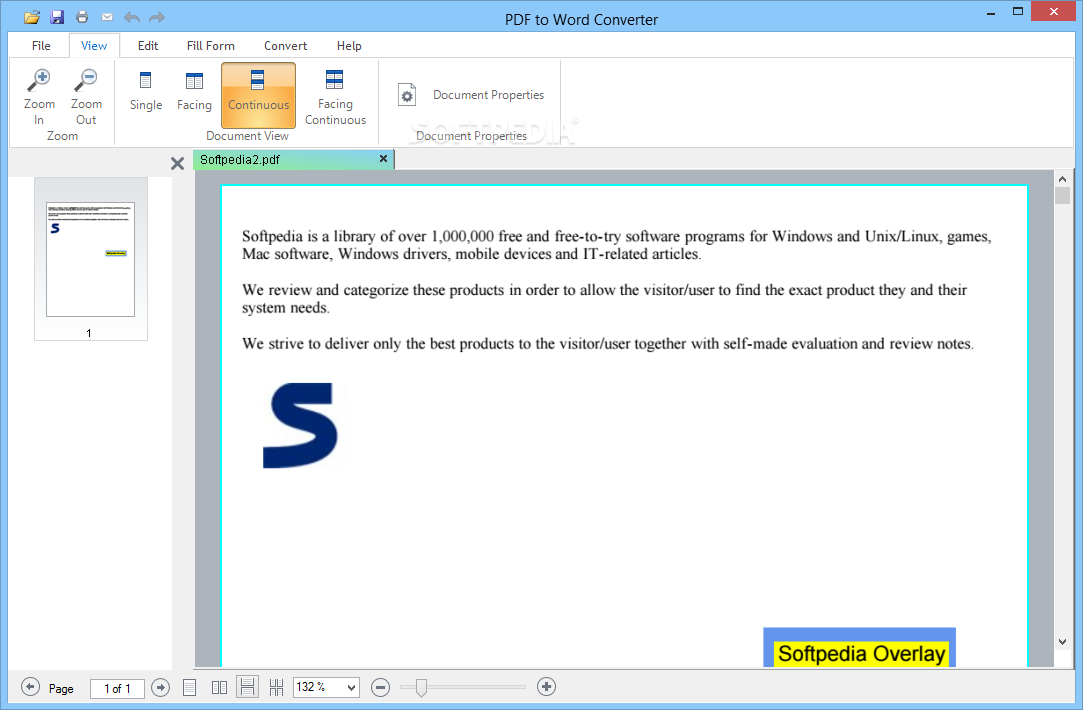1083x710 pixels.
Task: Select Facing pages document view
Action: 194,91
